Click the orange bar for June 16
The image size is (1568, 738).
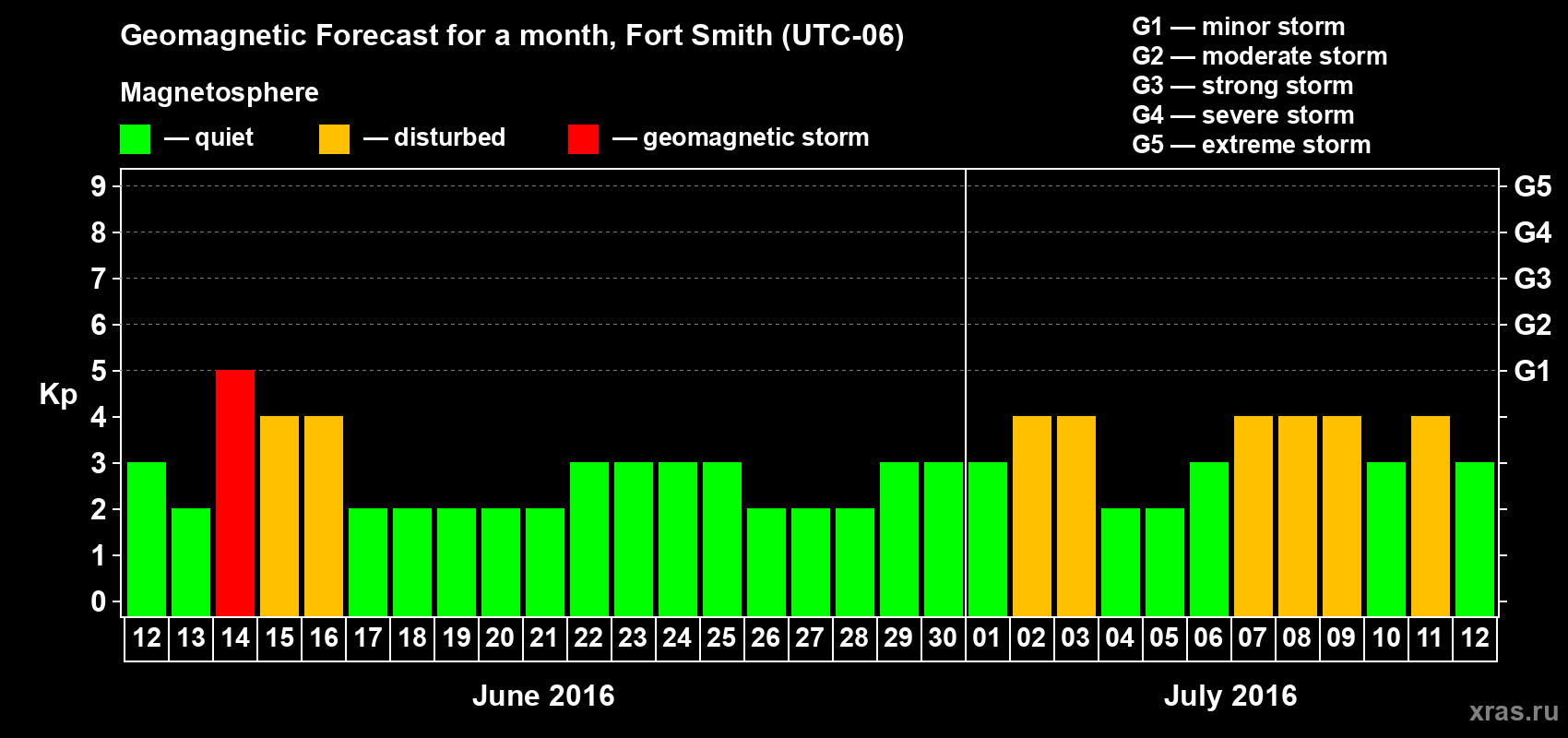pos(324,517)
